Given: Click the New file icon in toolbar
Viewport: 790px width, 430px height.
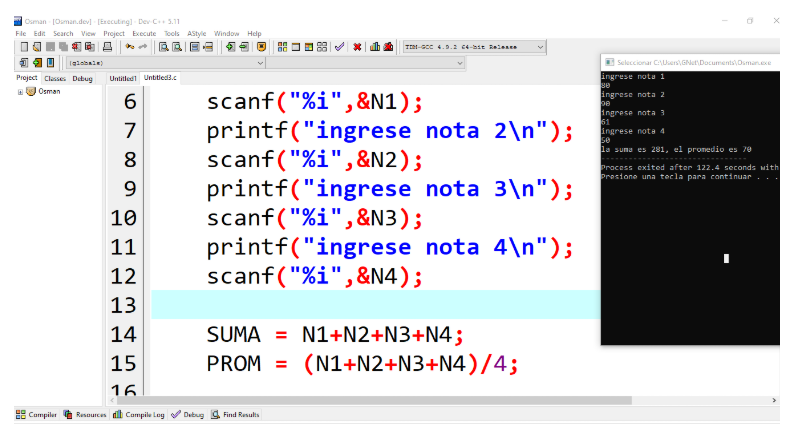Looking at the screenshot, I should tap(23, 47).
